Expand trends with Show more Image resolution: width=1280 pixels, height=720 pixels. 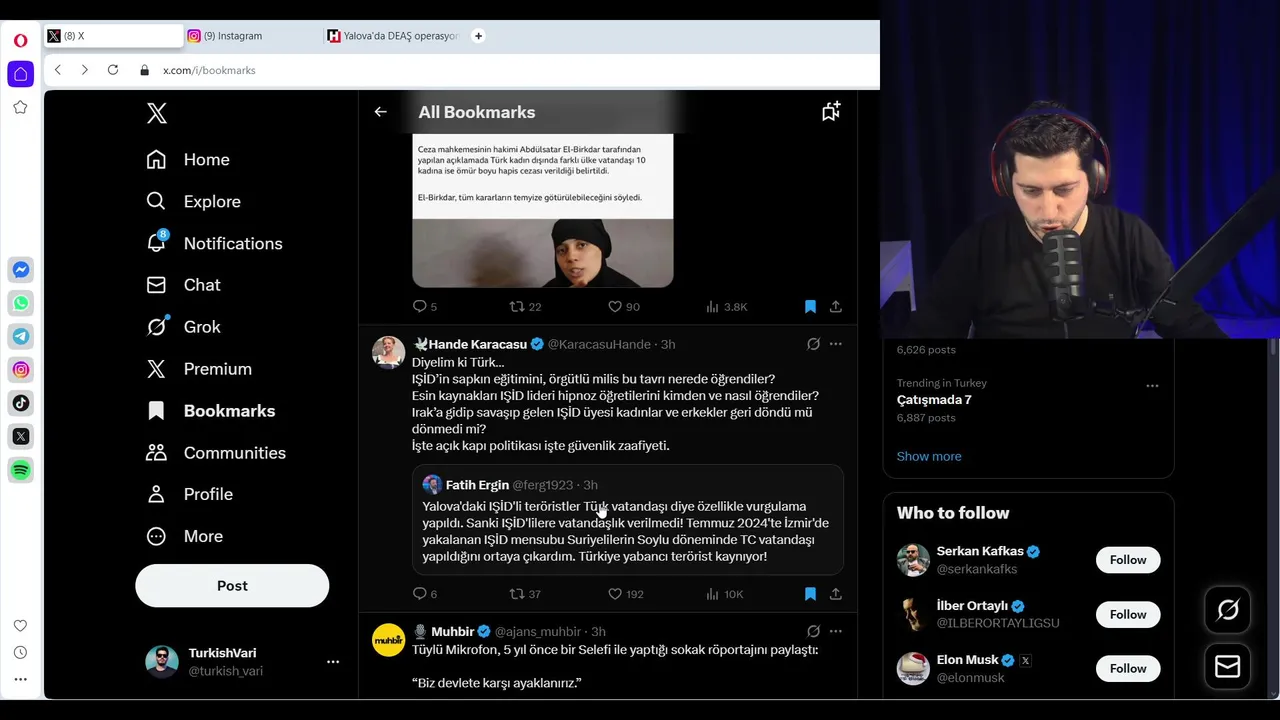(929, 456)
